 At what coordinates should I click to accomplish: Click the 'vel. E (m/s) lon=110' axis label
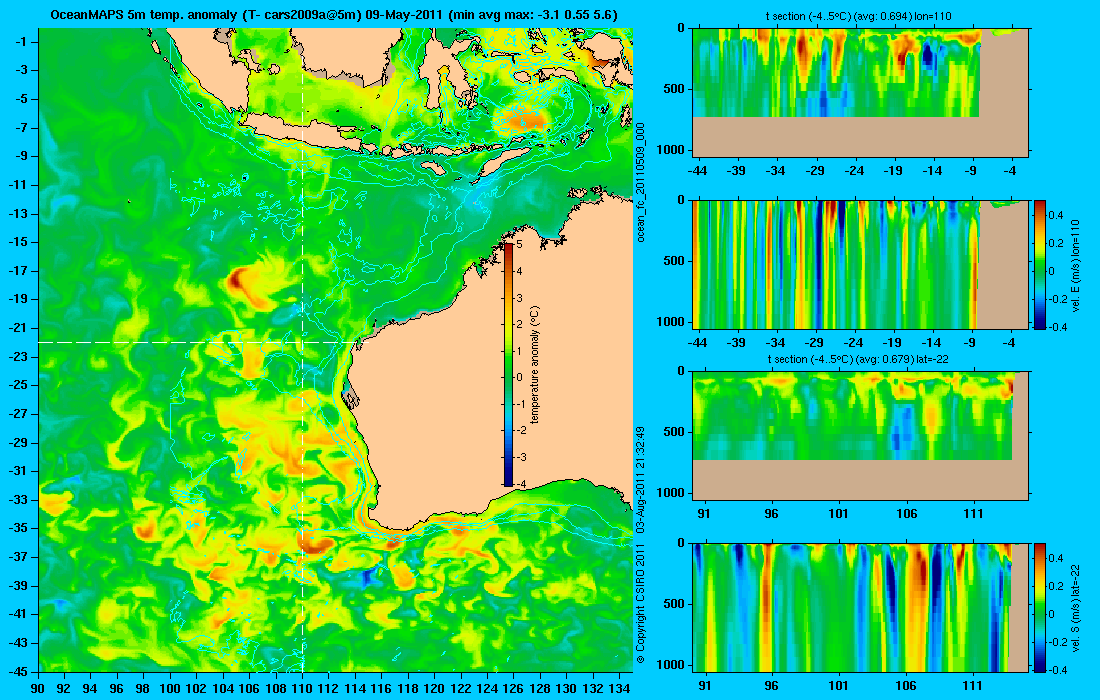[x=1075, y=265]
